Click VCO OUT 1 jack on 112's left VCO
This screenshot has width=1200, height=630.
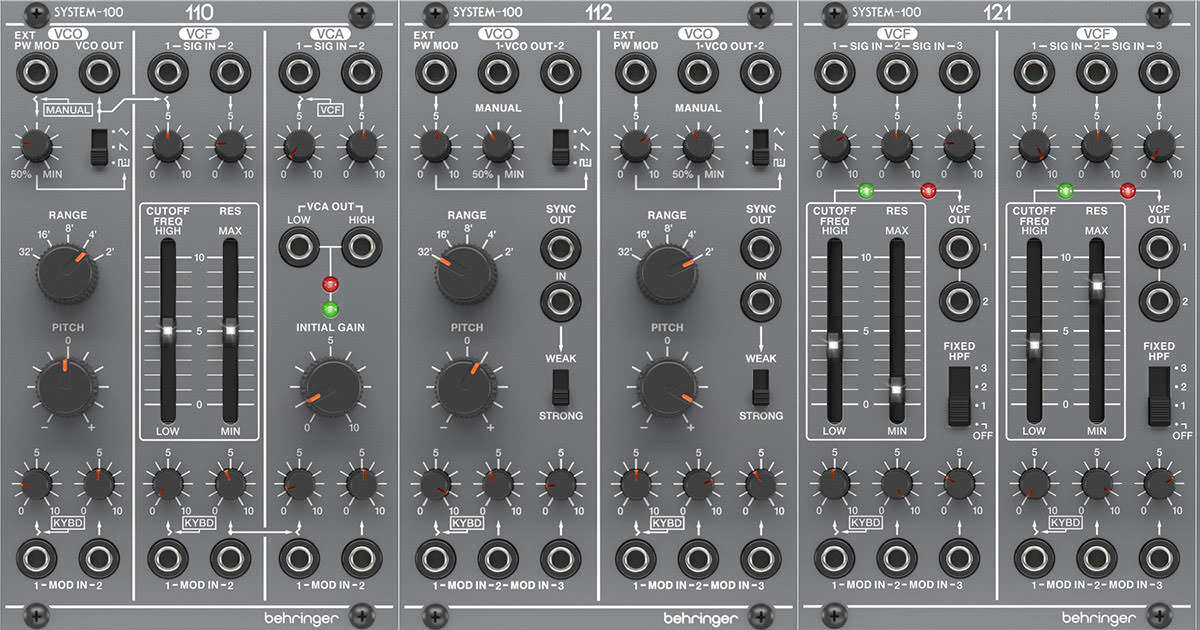[497, 72]
